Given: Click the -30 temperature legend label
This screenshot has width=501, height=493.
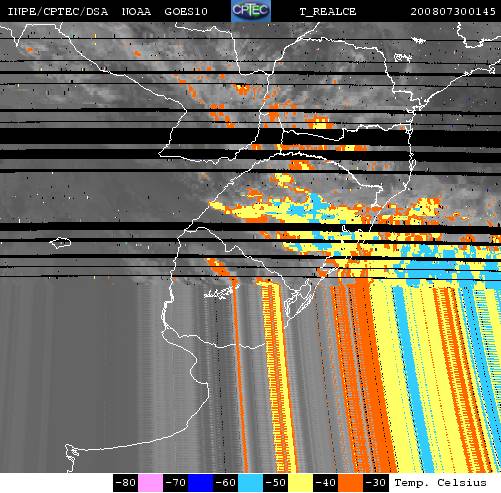Looking at the screenshot, I should [375, 483].
